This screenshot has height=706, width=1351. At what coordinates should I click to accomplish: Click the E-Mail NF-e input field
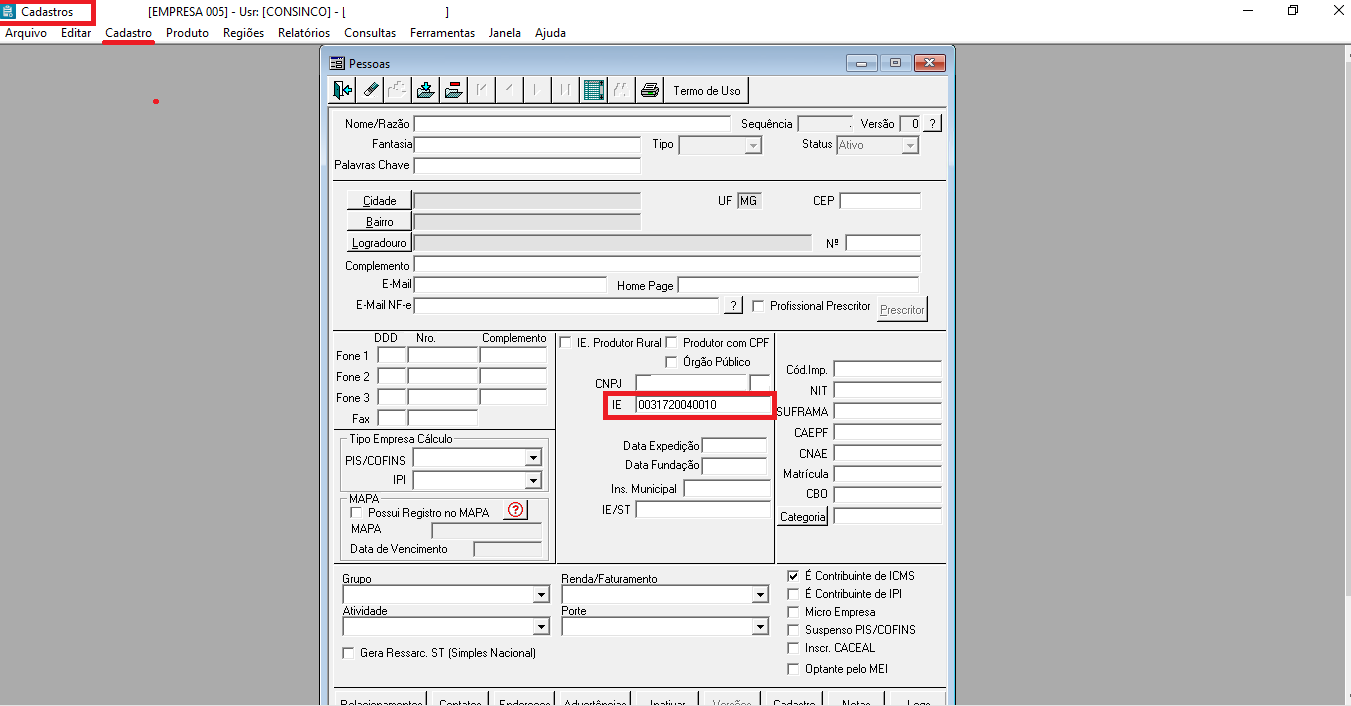(566, 305)
